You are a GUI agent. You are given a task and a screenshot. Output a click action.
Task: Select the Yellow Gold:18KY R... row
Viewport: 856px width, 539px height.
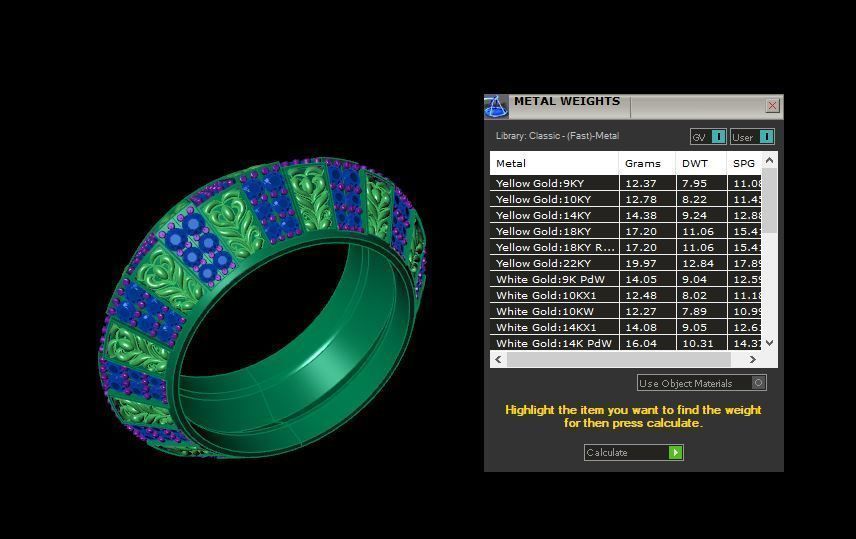(x=626, y=247)
